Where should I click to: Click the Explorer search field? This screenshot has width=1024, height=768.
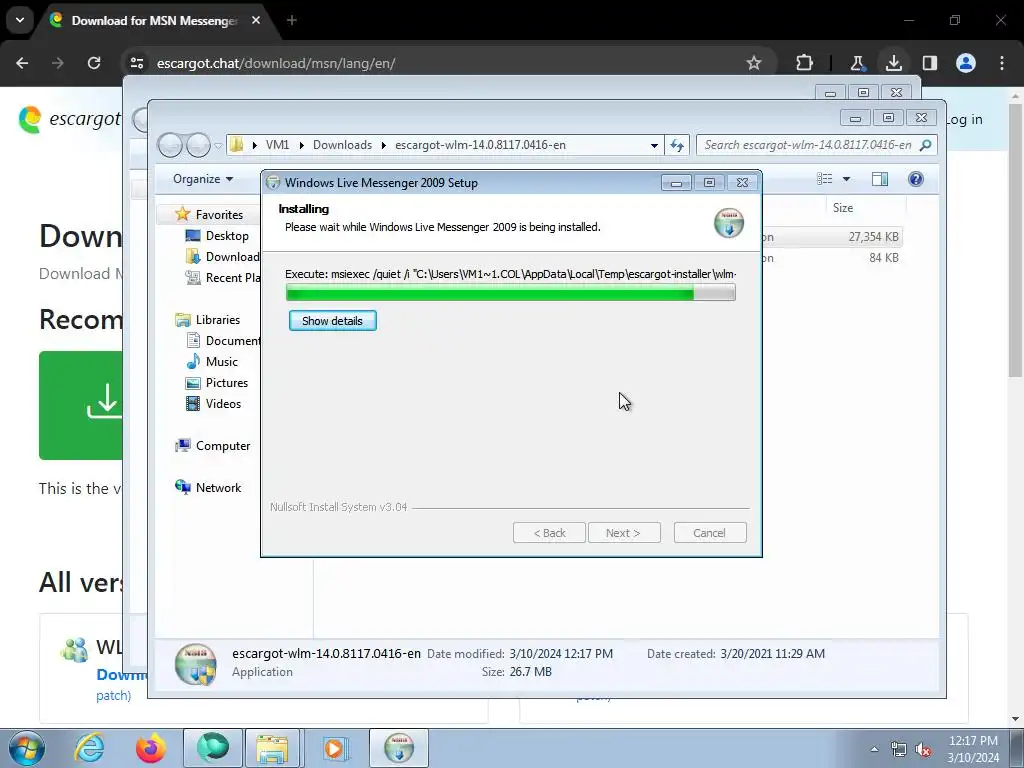click(816, 145)
